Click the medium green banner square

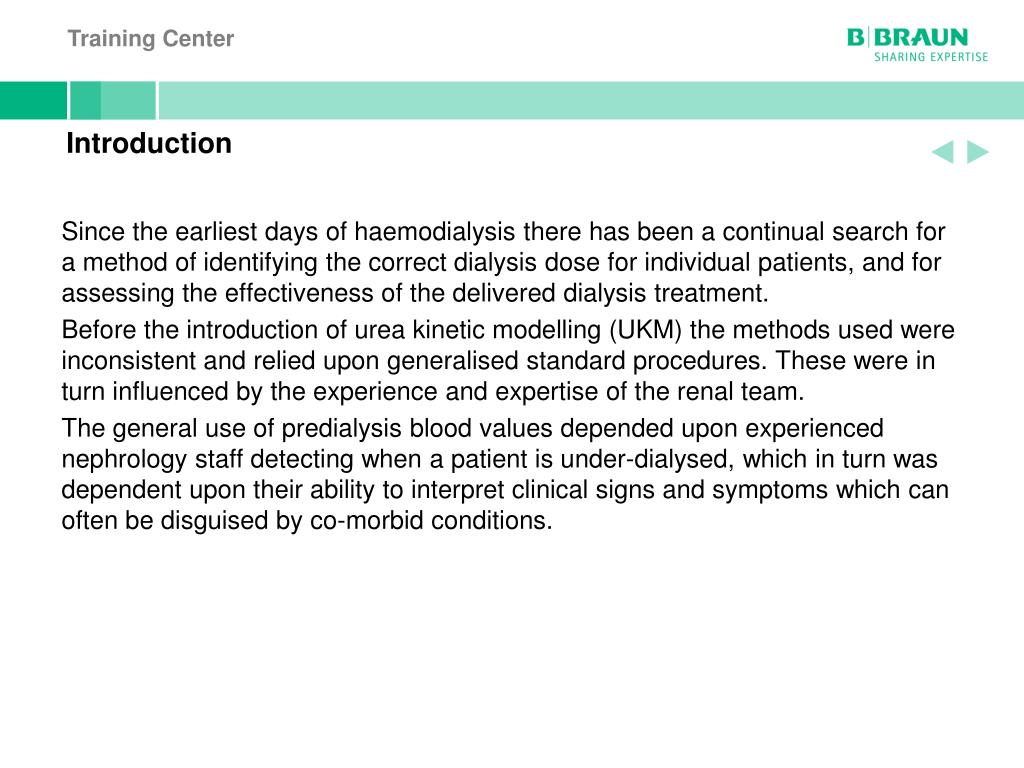pos(86,101)
